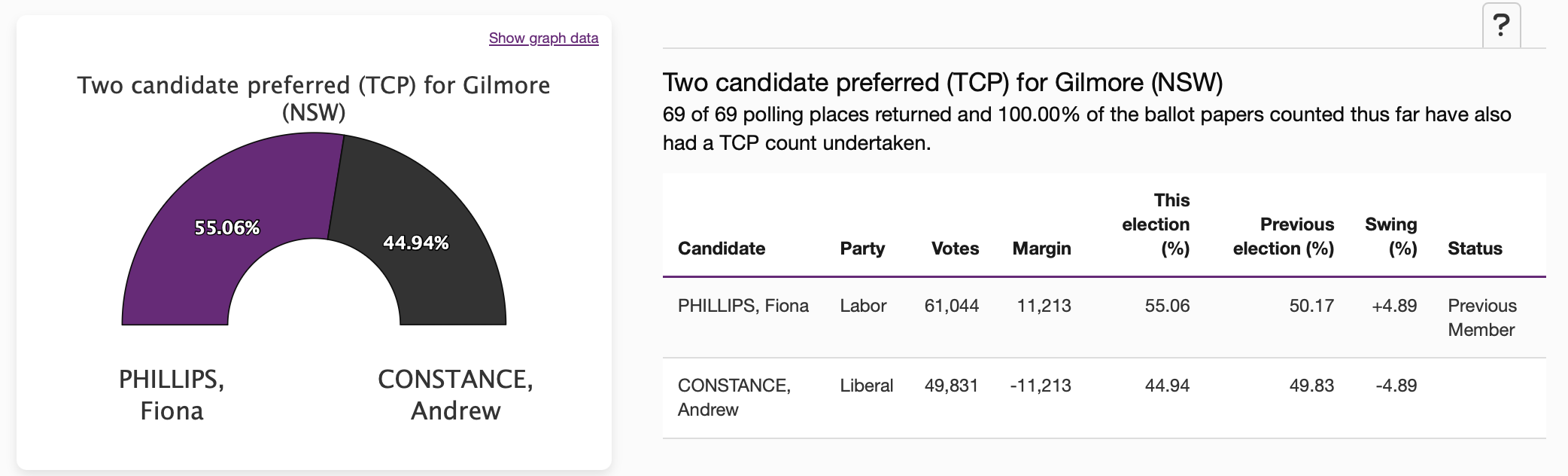Click the Candidate column header
The height and width of the screenshot is (476, 1568).
[x=721, y=249]
